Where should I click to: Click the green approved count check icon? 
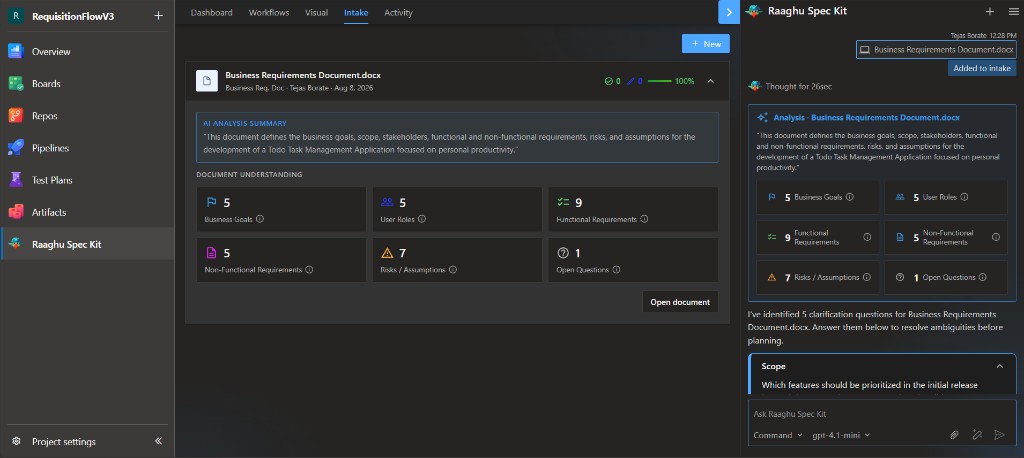609,81
